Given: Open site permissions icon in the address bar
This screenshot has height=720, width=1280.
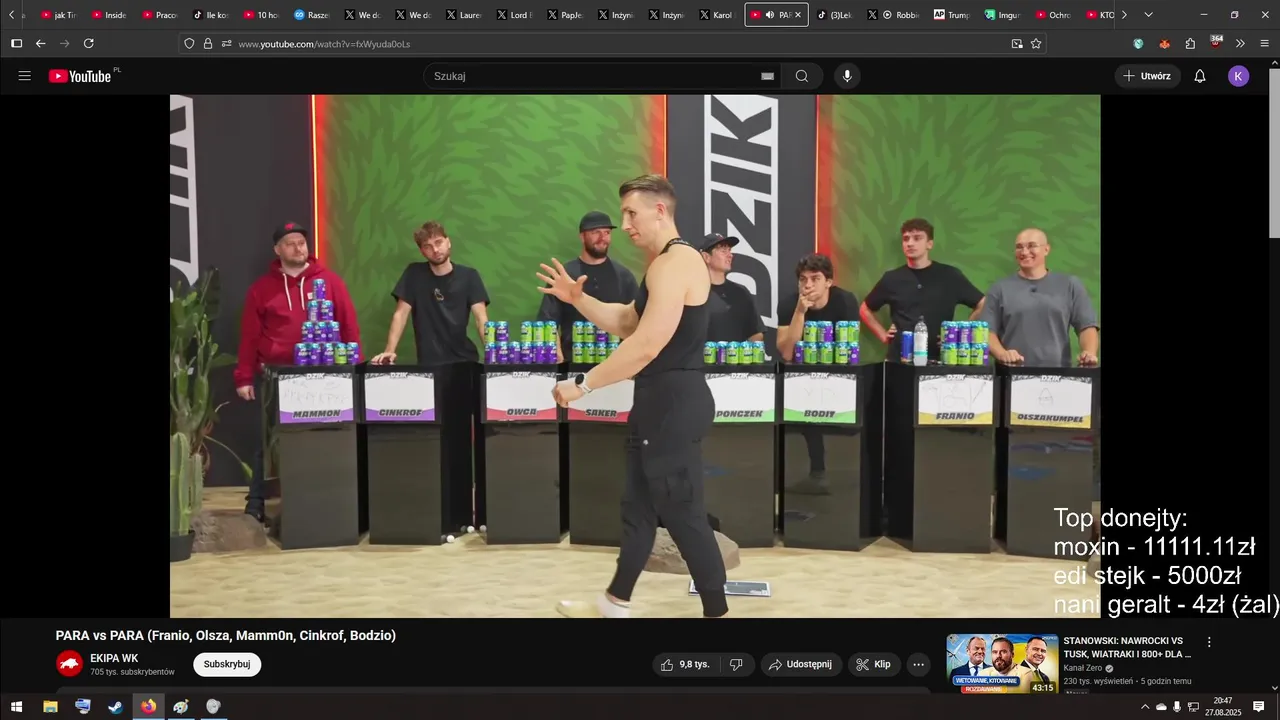Looking at the screenshot, I should click(x=227, y=43).
